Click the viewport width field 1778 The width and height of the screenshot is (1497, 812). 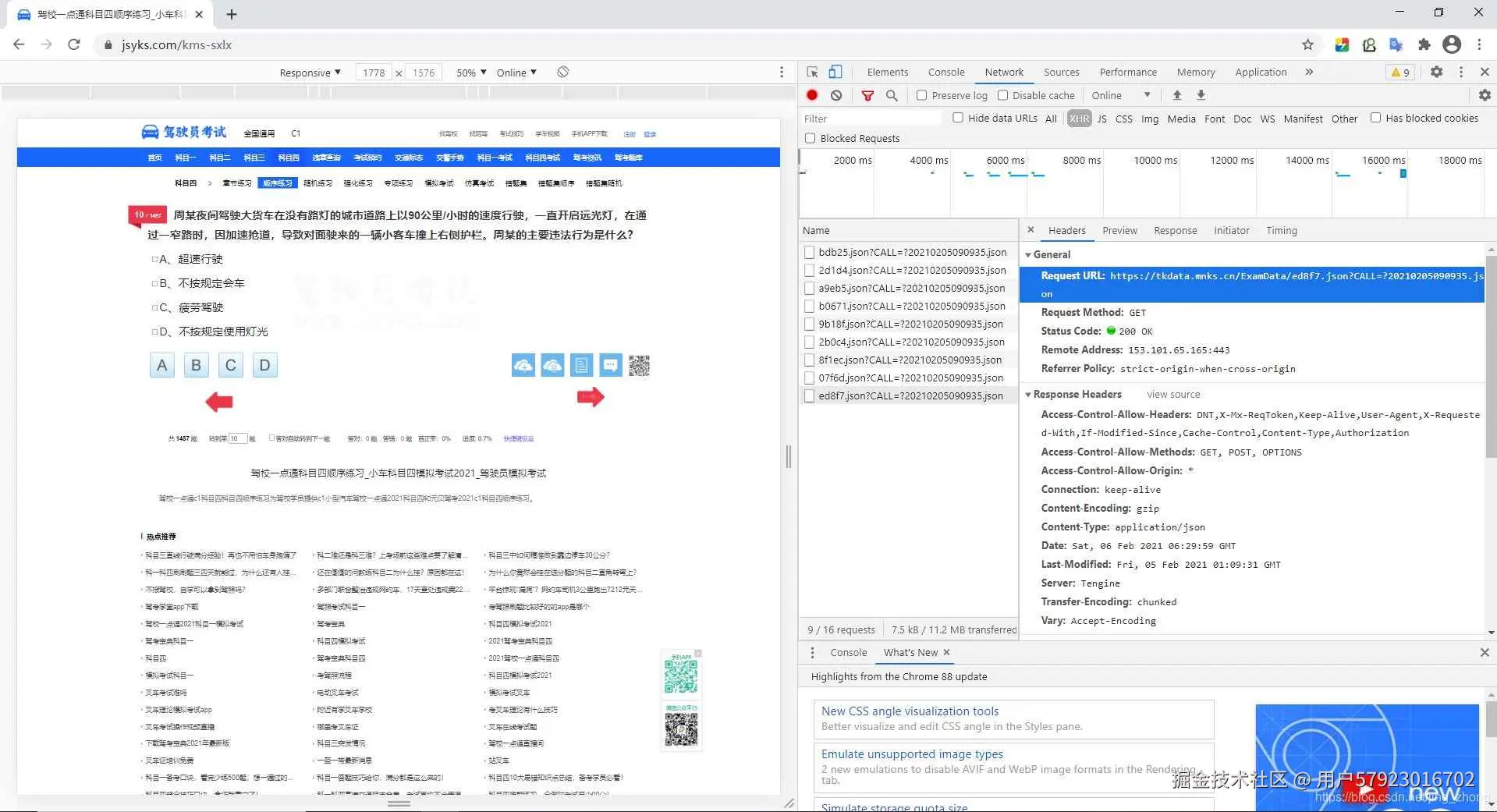click(374, 73)
